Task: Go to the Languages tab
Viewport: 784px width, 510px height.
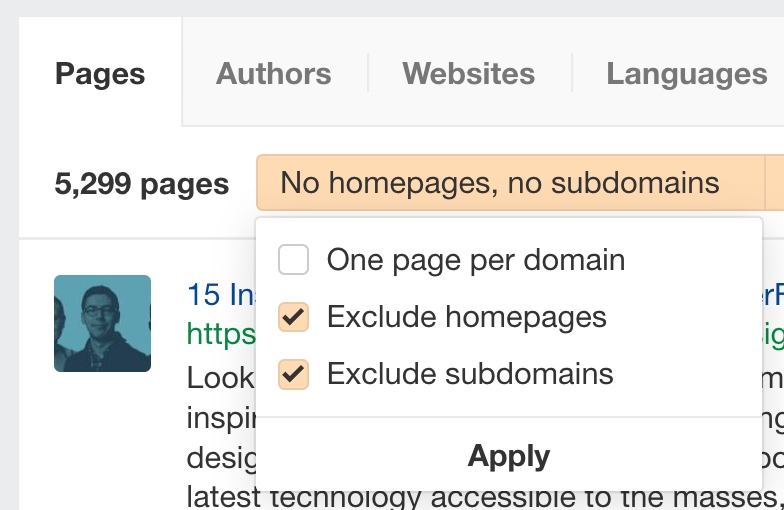Action: (686, 74)
